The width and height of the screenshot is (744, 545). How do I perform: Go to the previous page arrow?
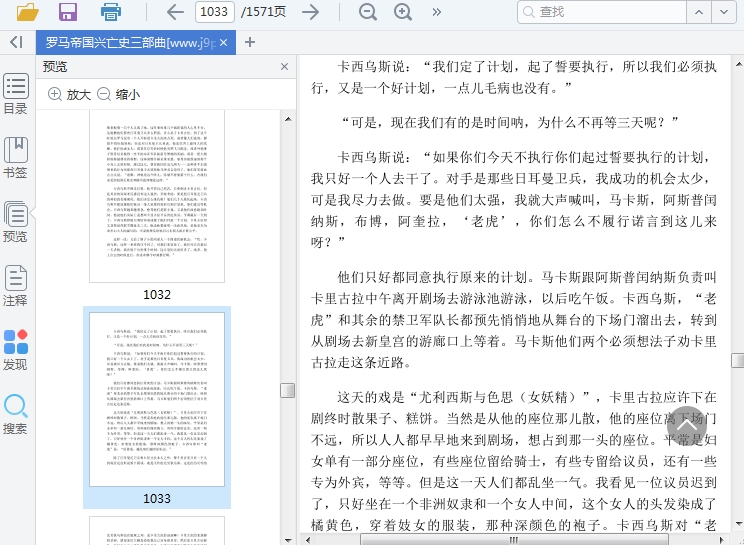[175, 12]
